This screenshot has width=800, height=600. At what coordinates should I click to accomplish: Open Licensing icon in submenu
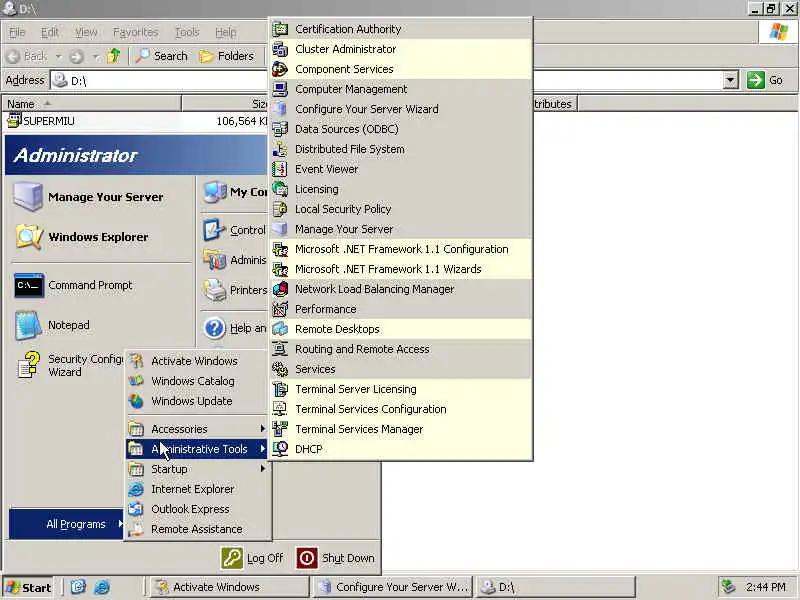coord(280,189)
